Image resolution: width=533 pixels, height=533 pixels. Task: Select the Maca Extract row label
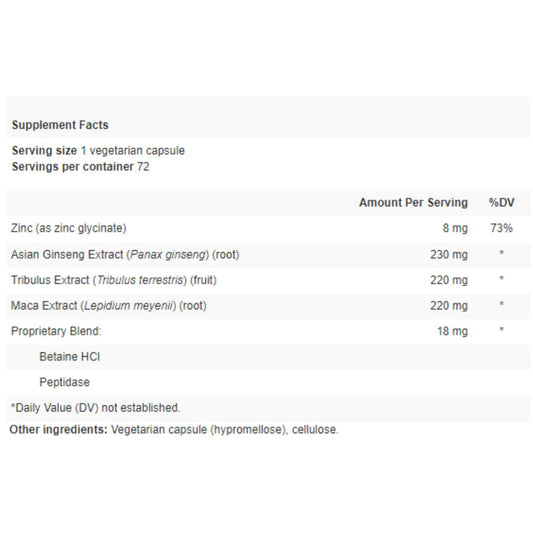click(108, 305)
